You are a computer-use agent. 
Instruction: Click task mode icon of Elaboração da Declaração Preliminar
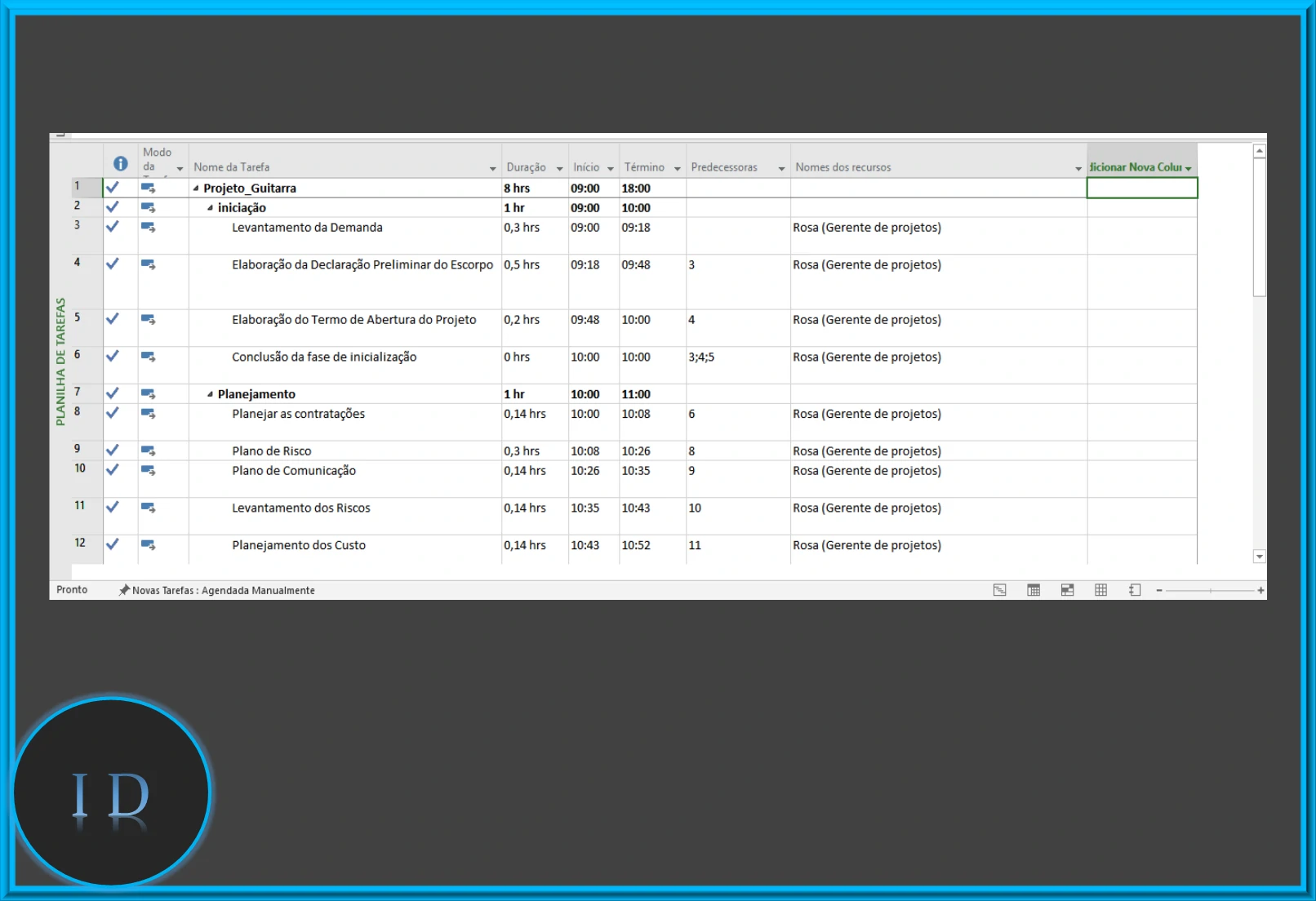pos(148,264)
